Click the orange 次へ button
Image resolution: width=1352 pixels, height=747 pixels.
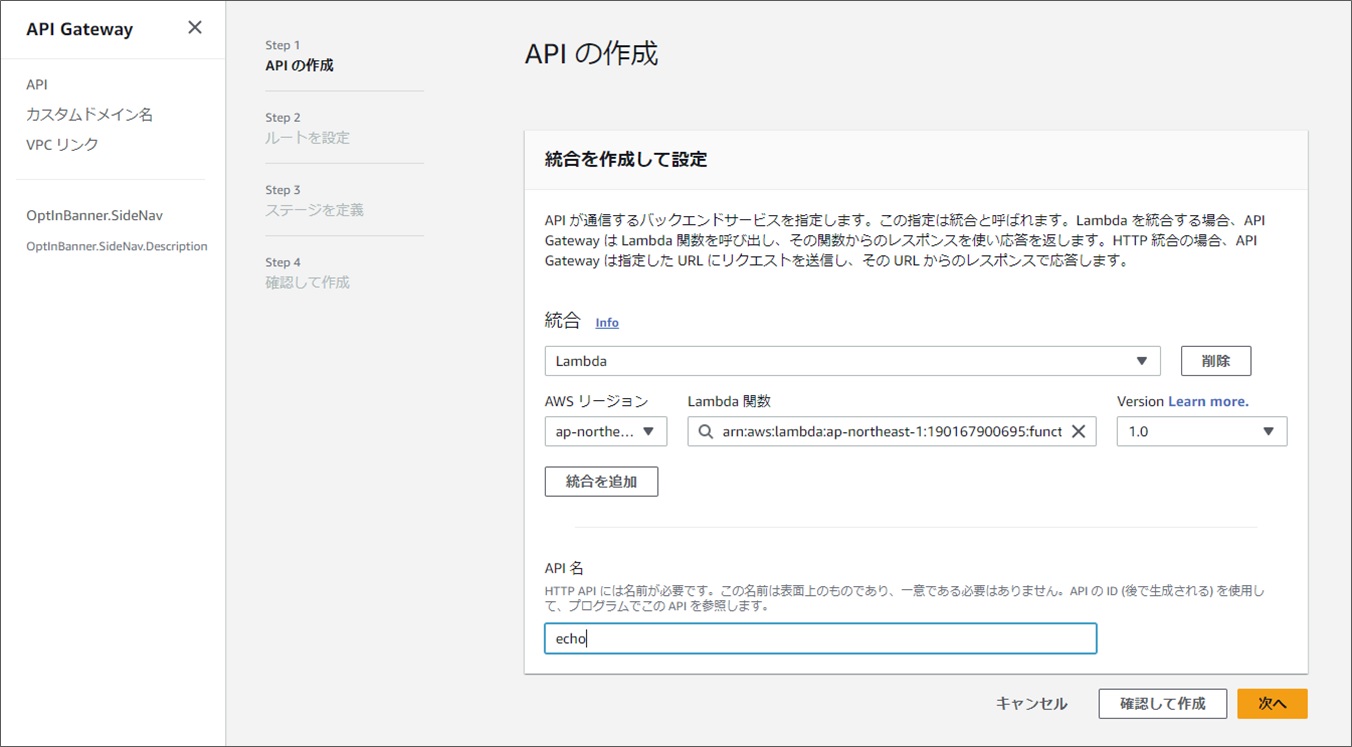[1272, 703]
